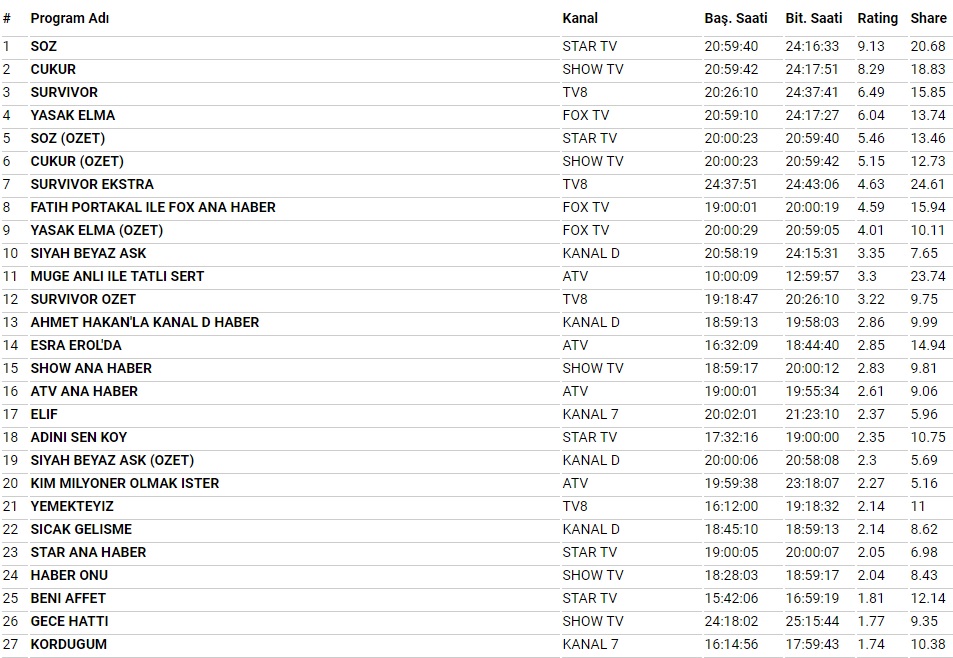Sort table by Rating column header
The width and height of the screenshot is (953, 658).
(877, 18)
